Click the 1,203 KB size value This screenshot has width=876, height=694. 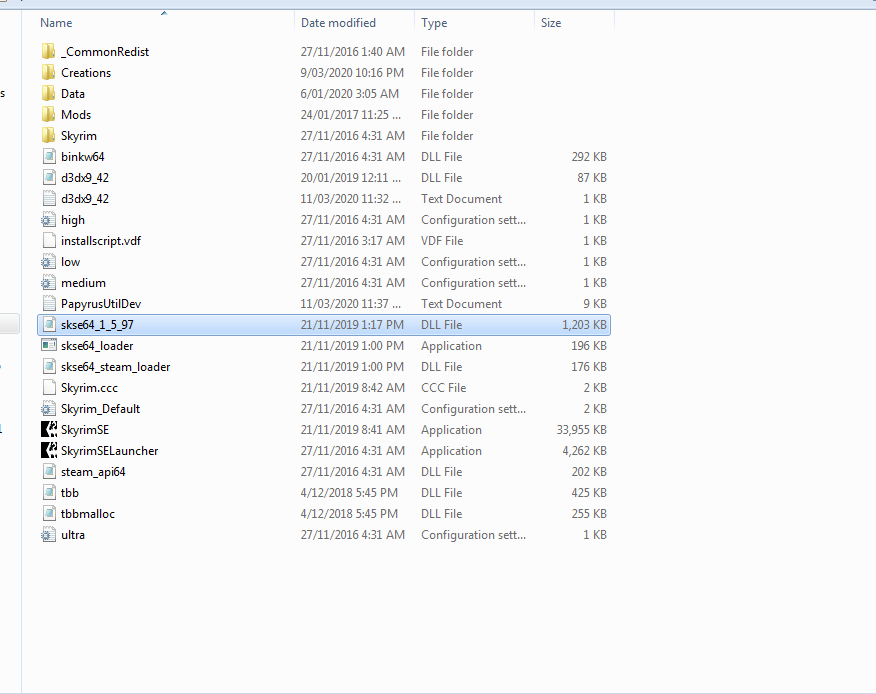[x=584, y=325]
